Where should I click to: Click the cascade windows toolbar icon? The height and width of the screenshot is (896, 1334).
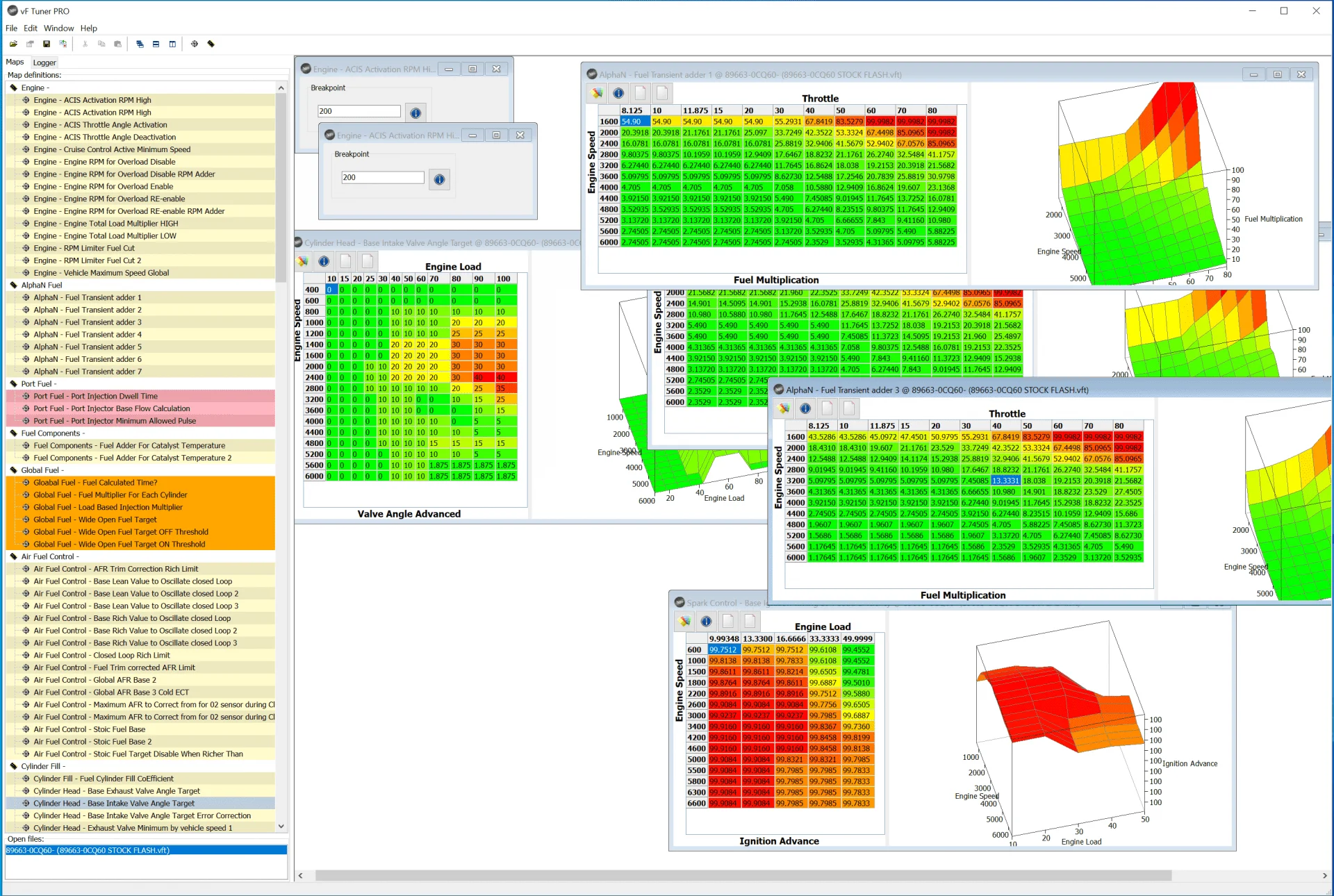[x=140, y=44]
